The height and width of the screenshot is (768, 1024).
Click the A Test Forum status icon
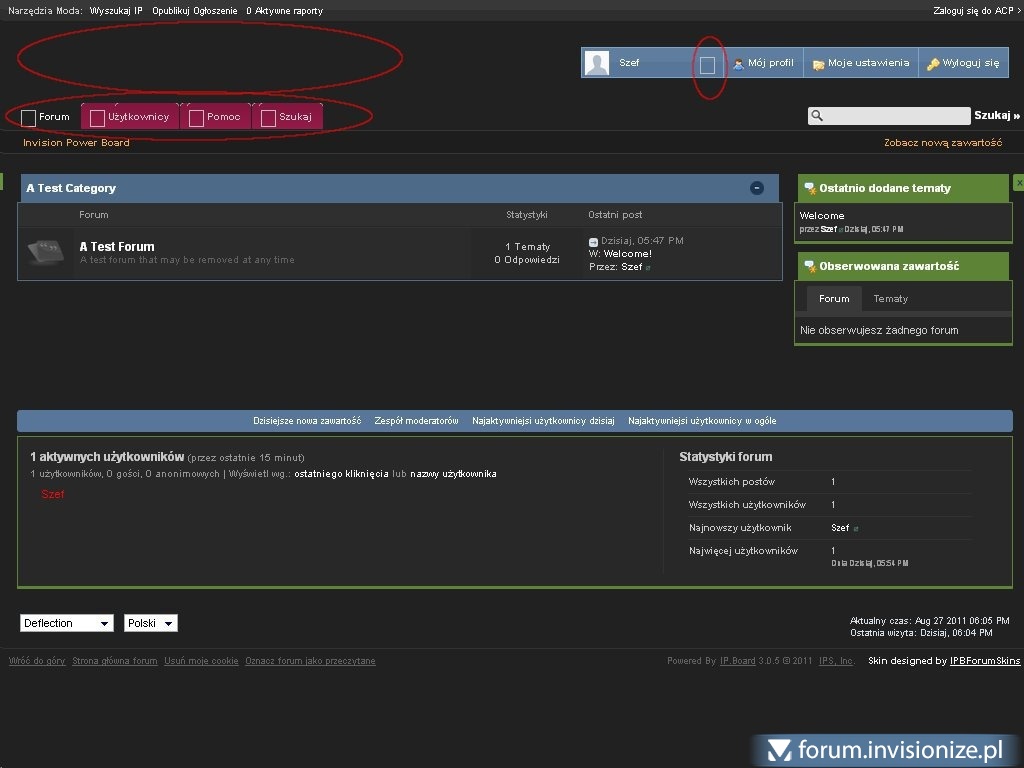coord(45,252)
